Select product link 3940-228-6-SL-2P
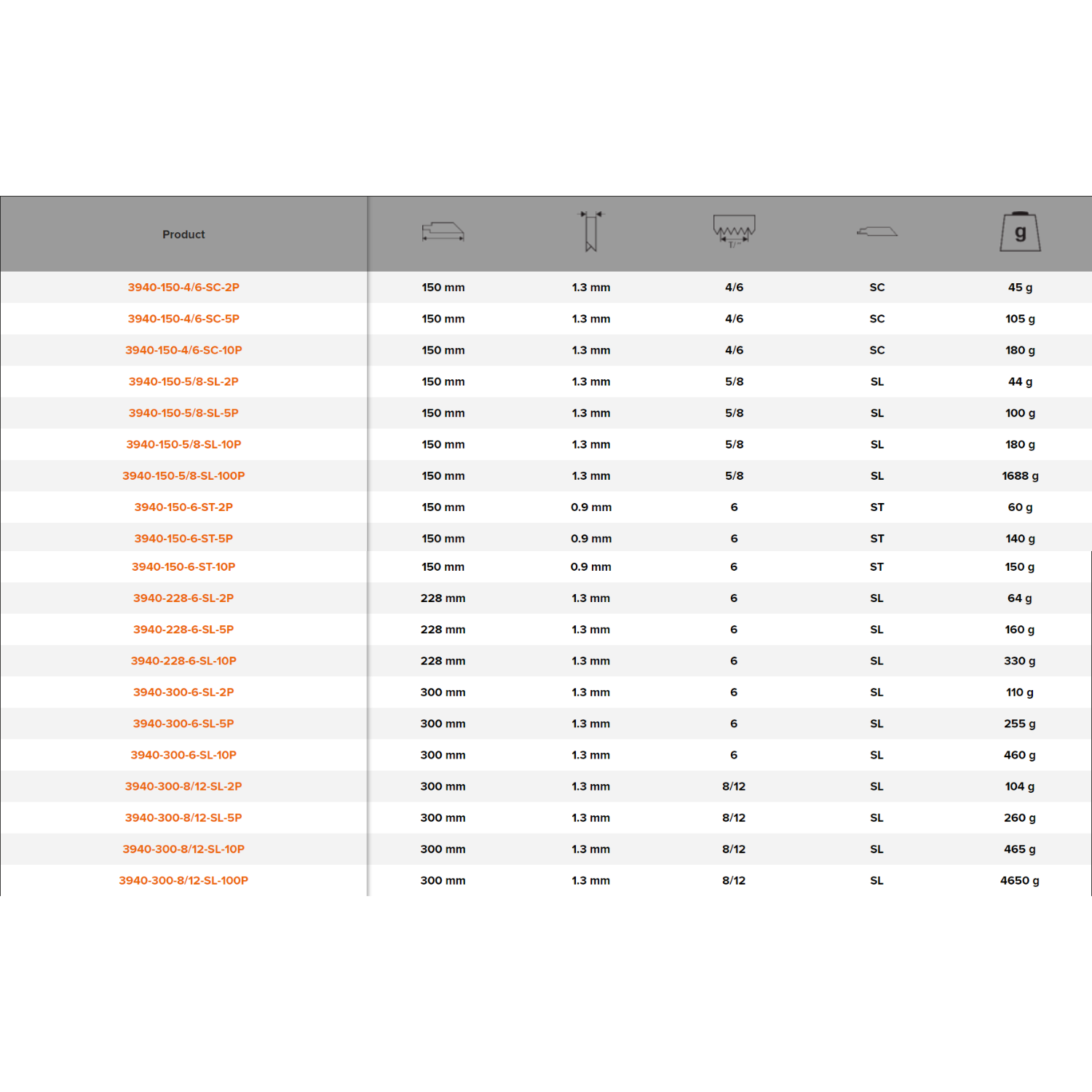This screenshot has width=1092, height=1092. point(183,598)
